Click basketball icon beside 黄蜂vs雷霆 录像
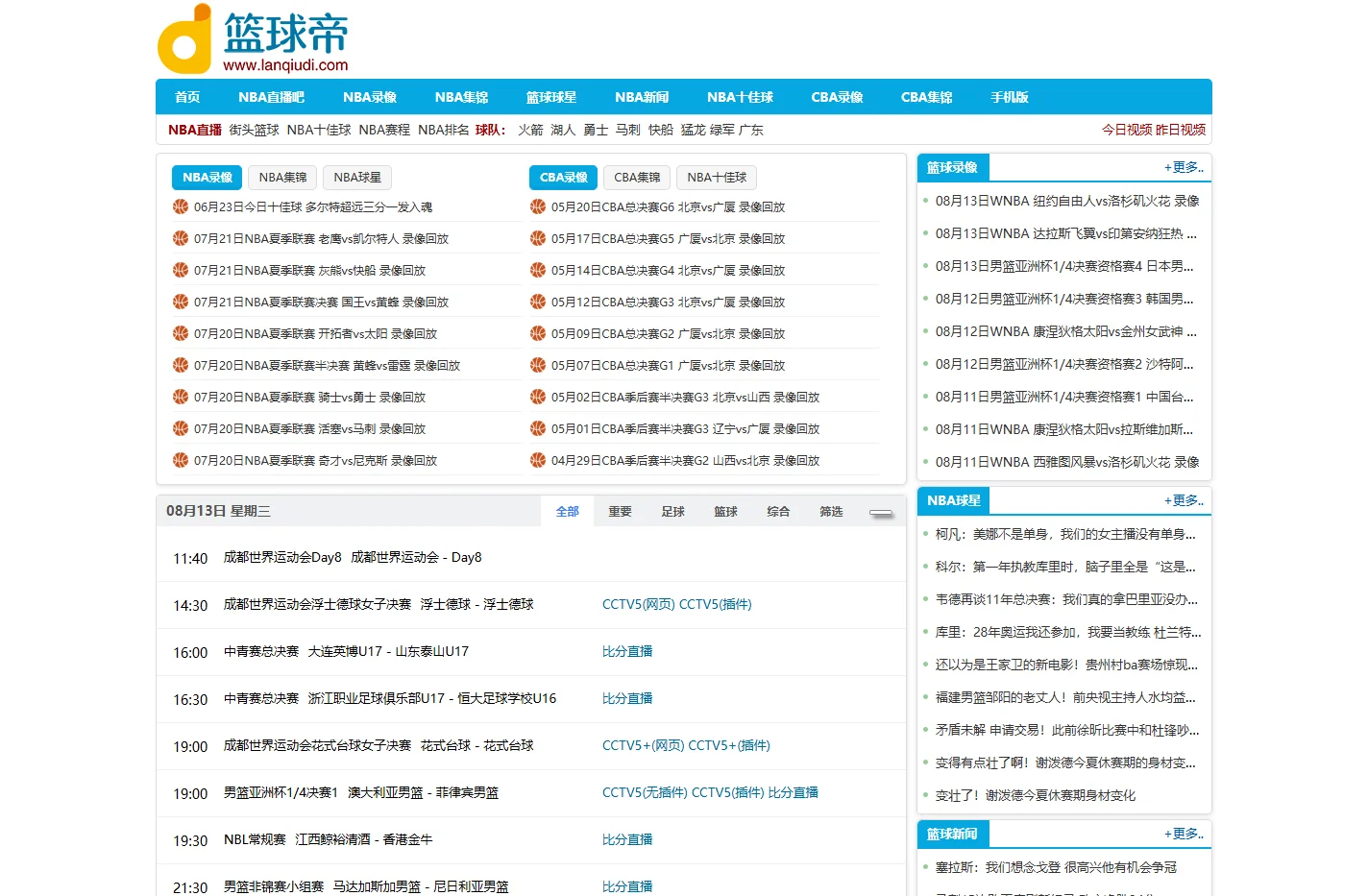Image resolution: width=1368 pixels, height=896 pixels. pos(181,365)
